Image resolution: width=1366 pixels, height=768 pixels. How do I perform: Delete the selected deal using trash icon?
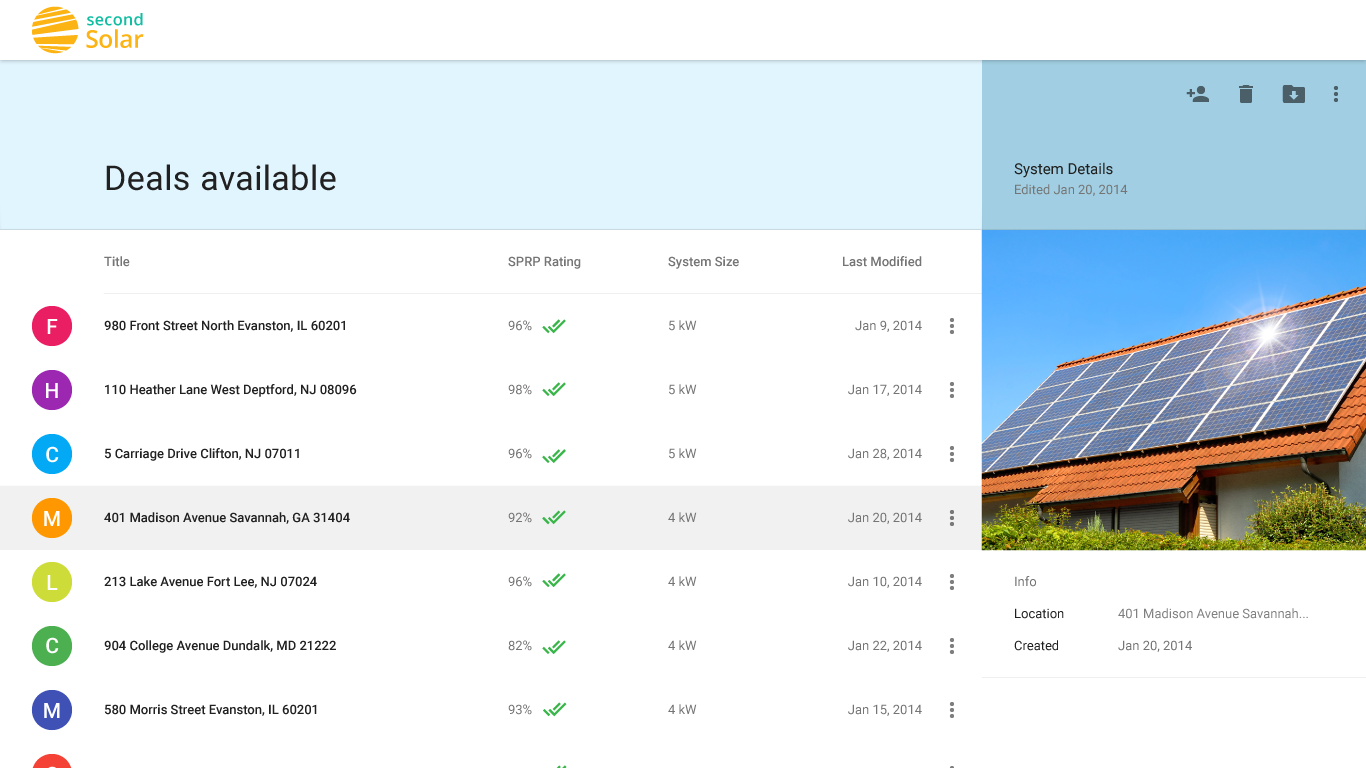pos(1245,93)
